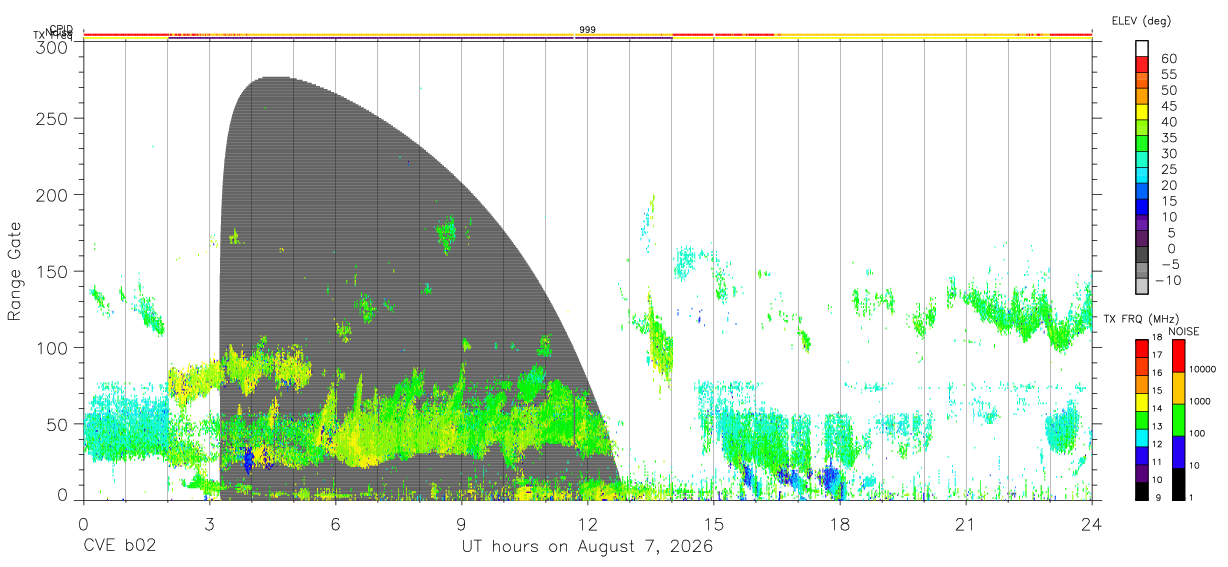Click the 'Range Gate' y-axis label
Image resolution: width=1228 pixels, height=567 pixels.
[15, 271]
